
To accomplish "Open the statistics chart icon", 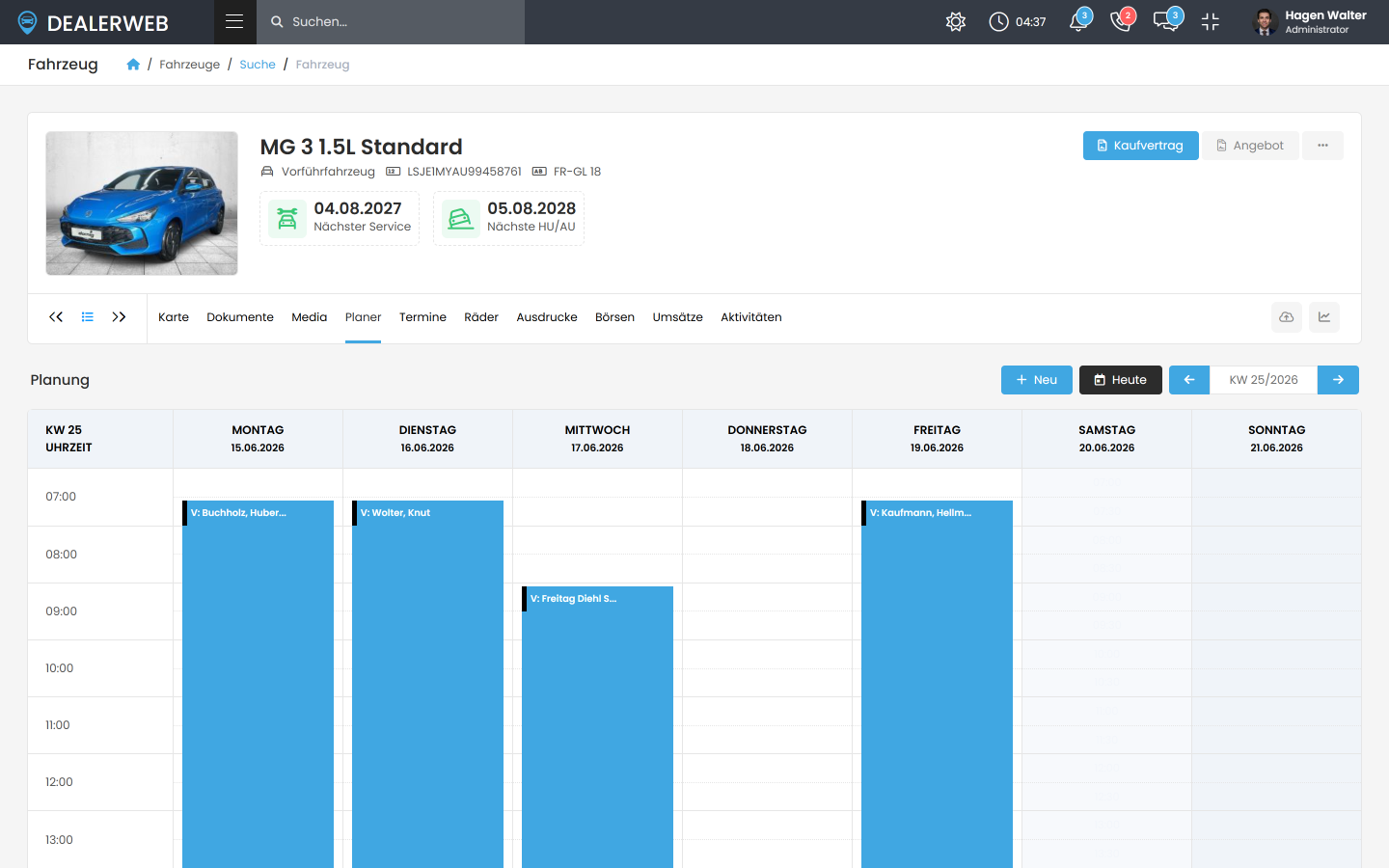I will pyautogui.click(x=1324, y=317).
